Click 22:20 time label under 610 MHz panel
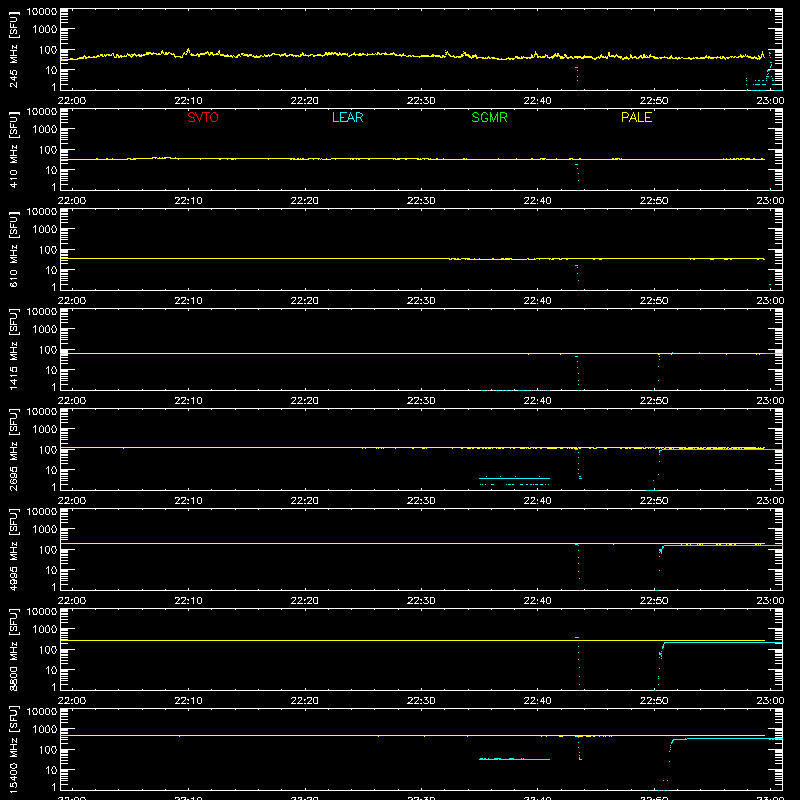The width and height of the screenshot is (800, 800). (x=305, y=301)
